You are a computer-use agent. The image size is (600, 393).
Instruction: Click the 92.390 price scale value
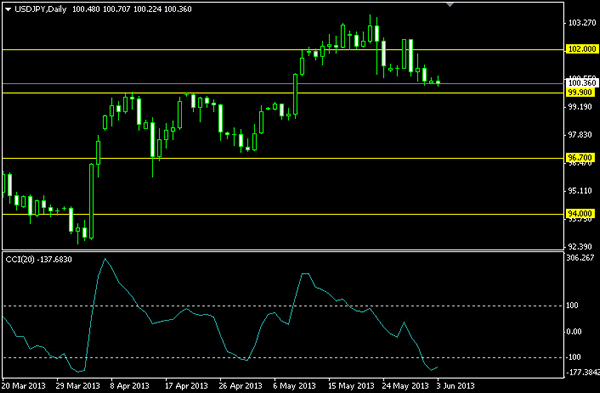[x=580, y=246]
